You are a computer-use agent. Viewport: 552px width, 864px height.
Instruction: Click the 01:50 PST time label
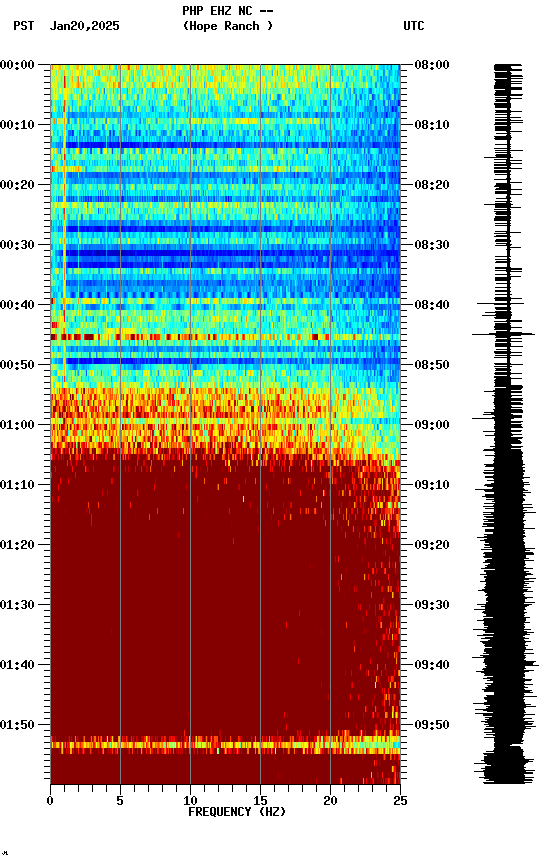tap(17, 725)
